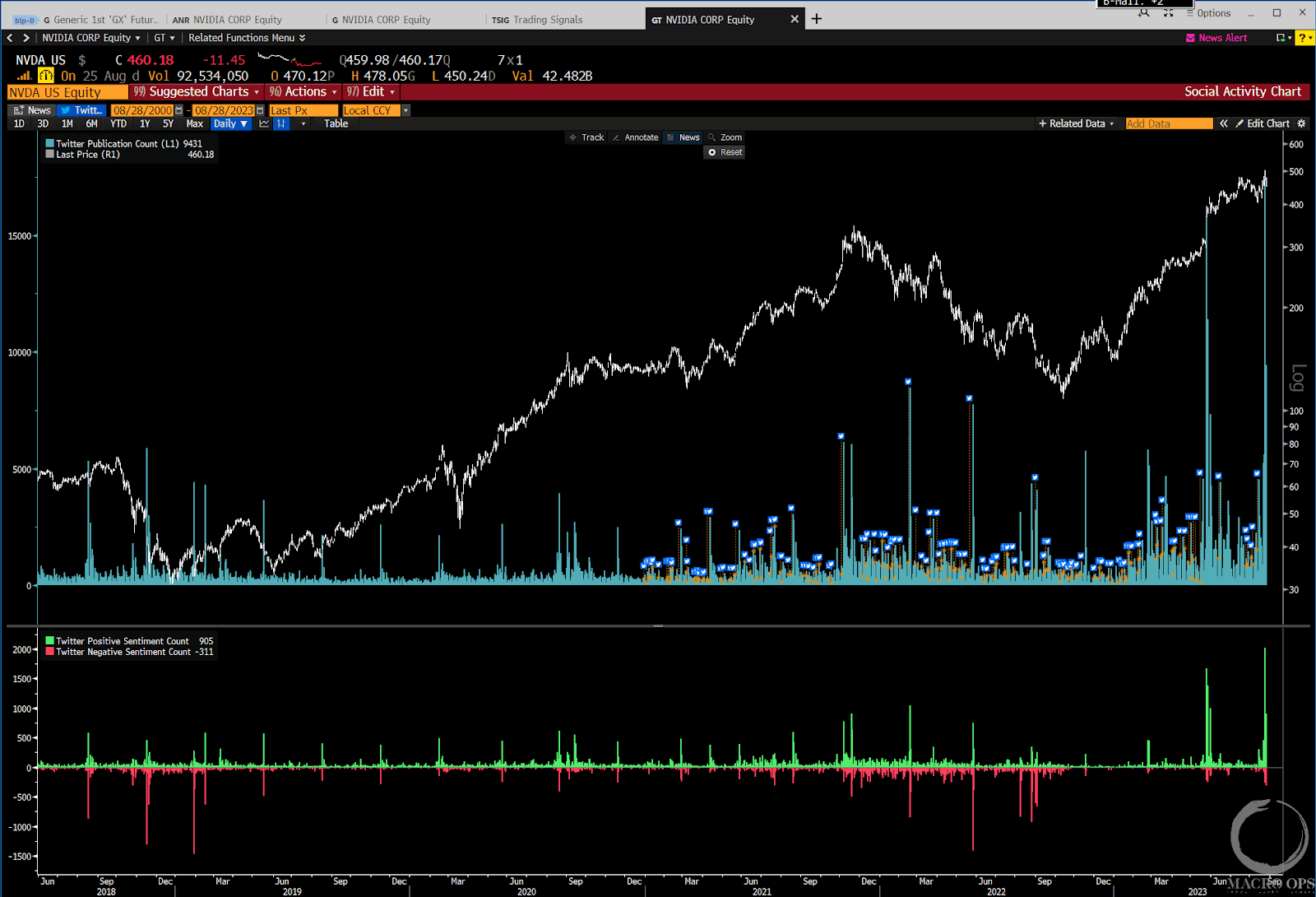Open the Options menu

[1208, 13]
